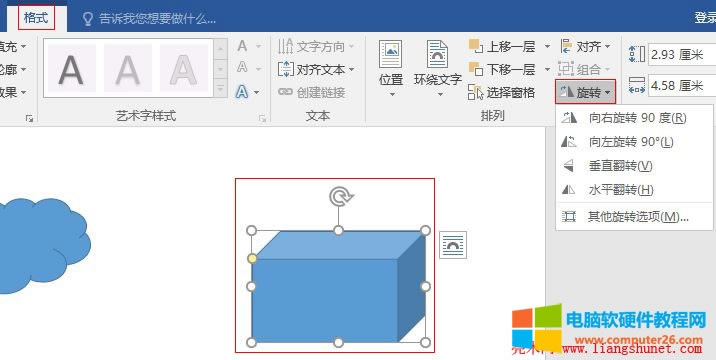The height and width of the screenshot is (360, 716).
Task: Select the third outlined WordArt style thumbnail
Action: point(184,68)
